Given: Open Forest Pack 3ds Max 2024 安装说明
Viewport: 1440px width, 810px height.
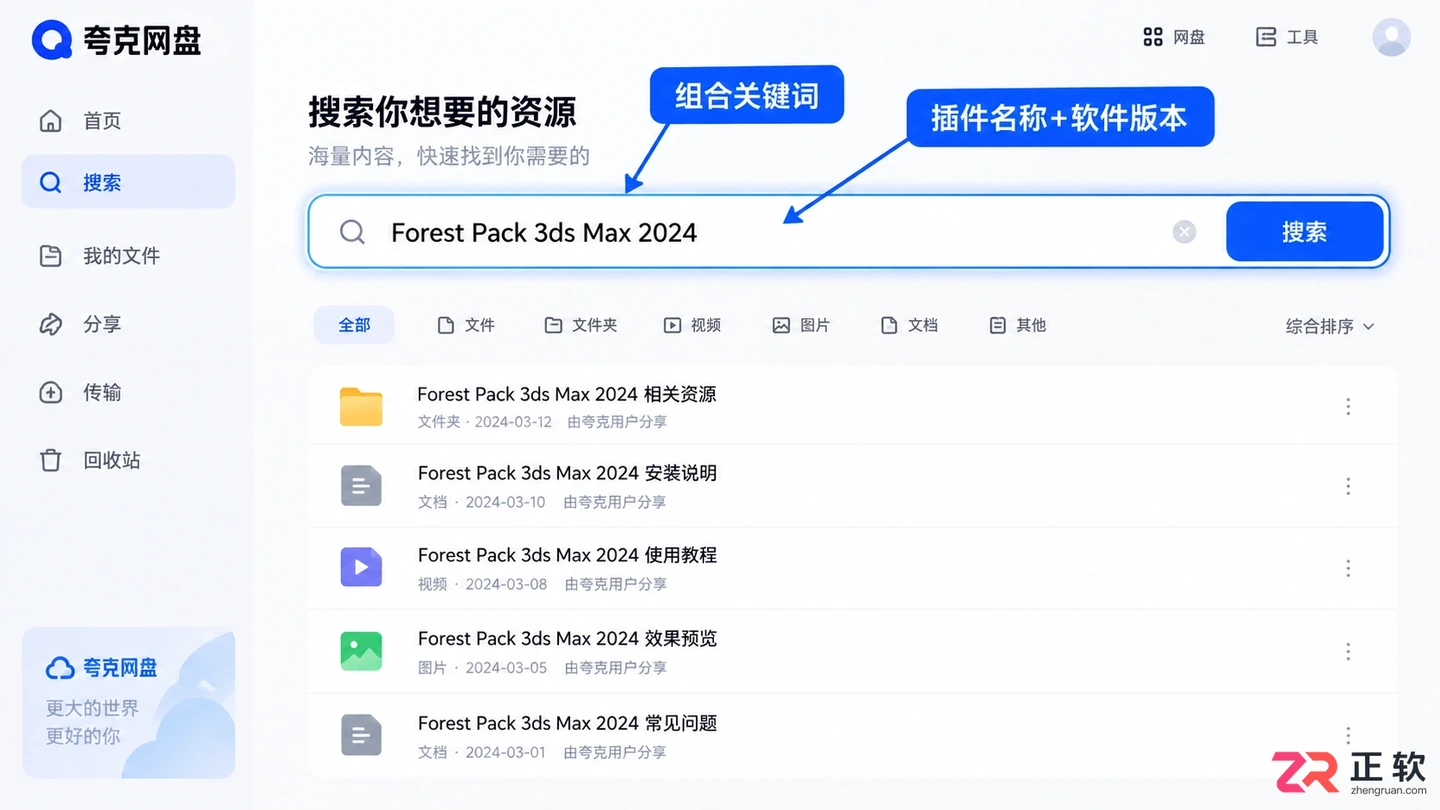Looking at the screenshot, I should (567, 473).
